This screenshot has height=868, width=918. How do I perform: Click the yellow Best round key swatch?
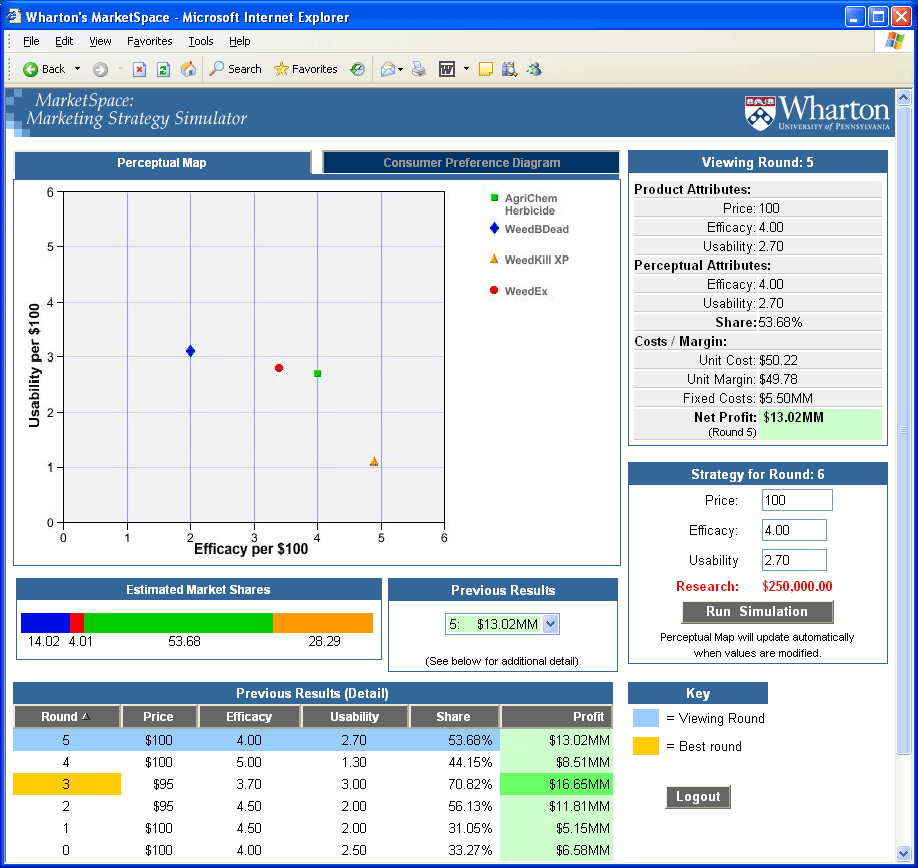click(x=646, y=746)
